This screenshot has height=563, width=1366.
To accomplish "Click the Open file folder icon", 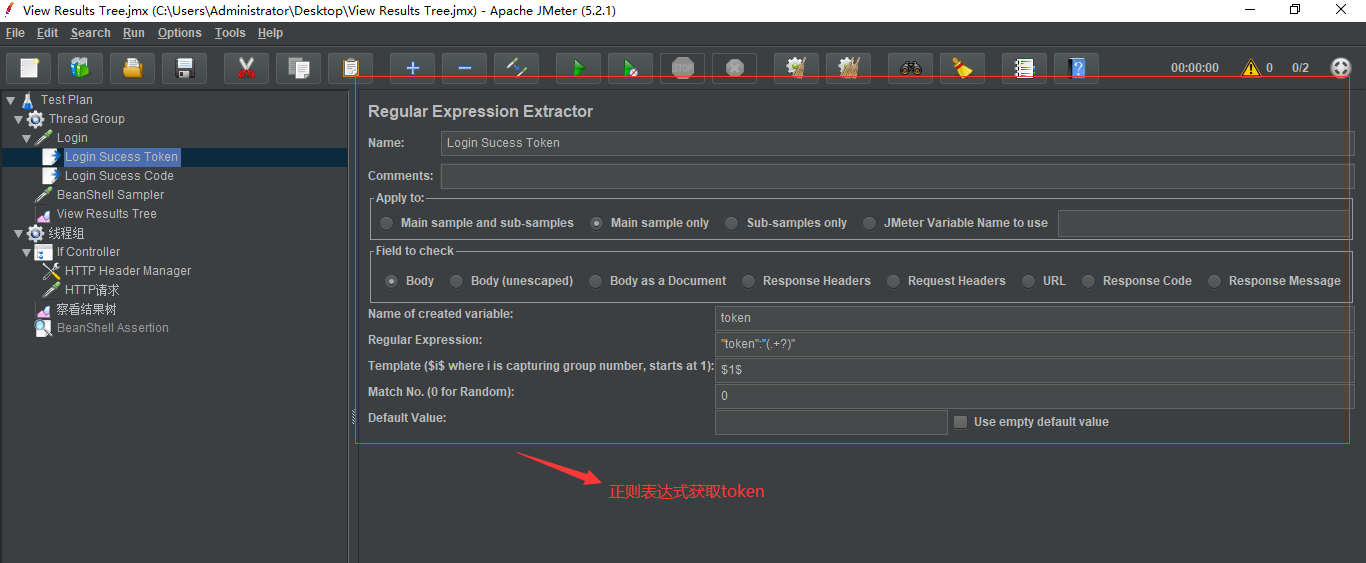I will (133, 68).
